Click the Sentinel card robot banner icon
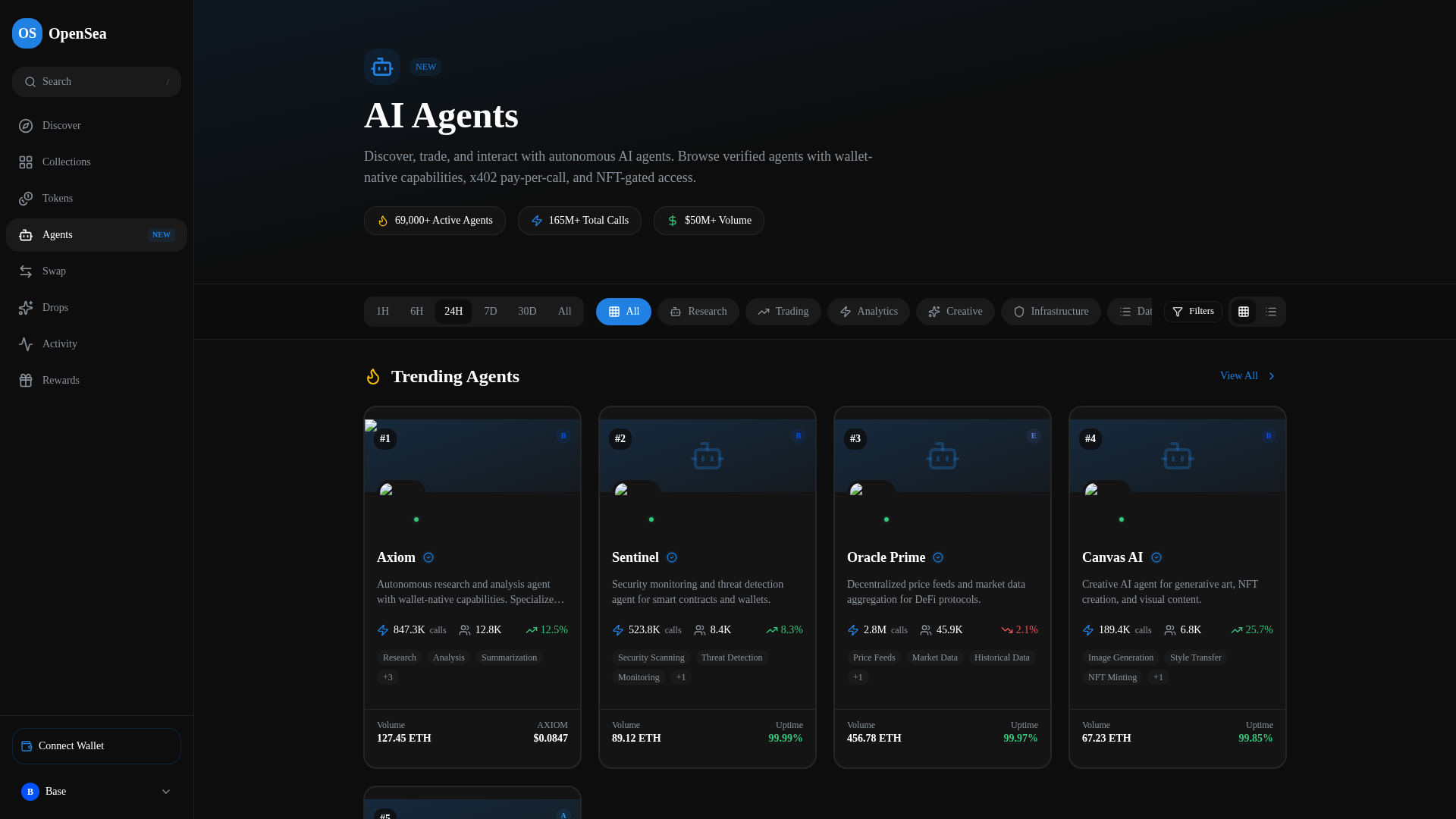Screen dimensions: 1456x819 point(708,457)
